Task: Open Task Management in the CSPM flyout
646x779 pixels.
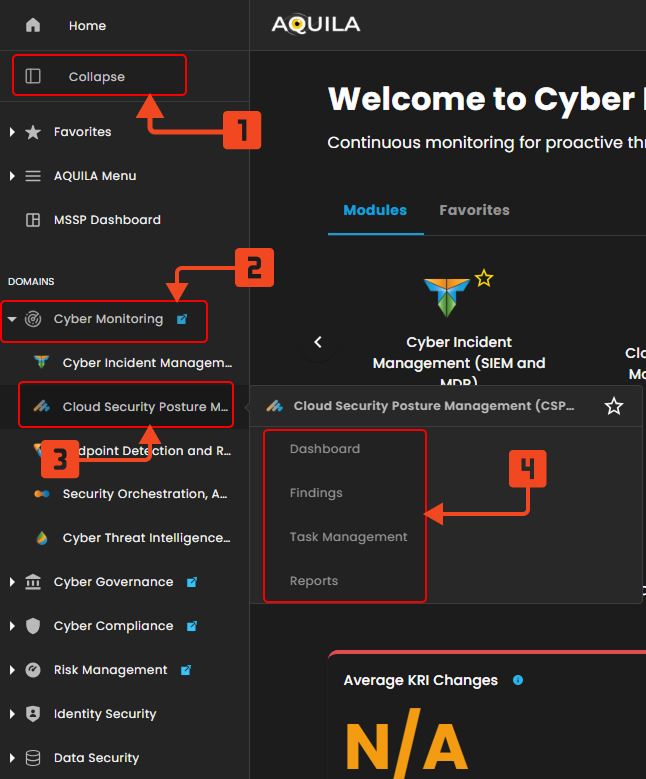Action: (x=348, y=537)
